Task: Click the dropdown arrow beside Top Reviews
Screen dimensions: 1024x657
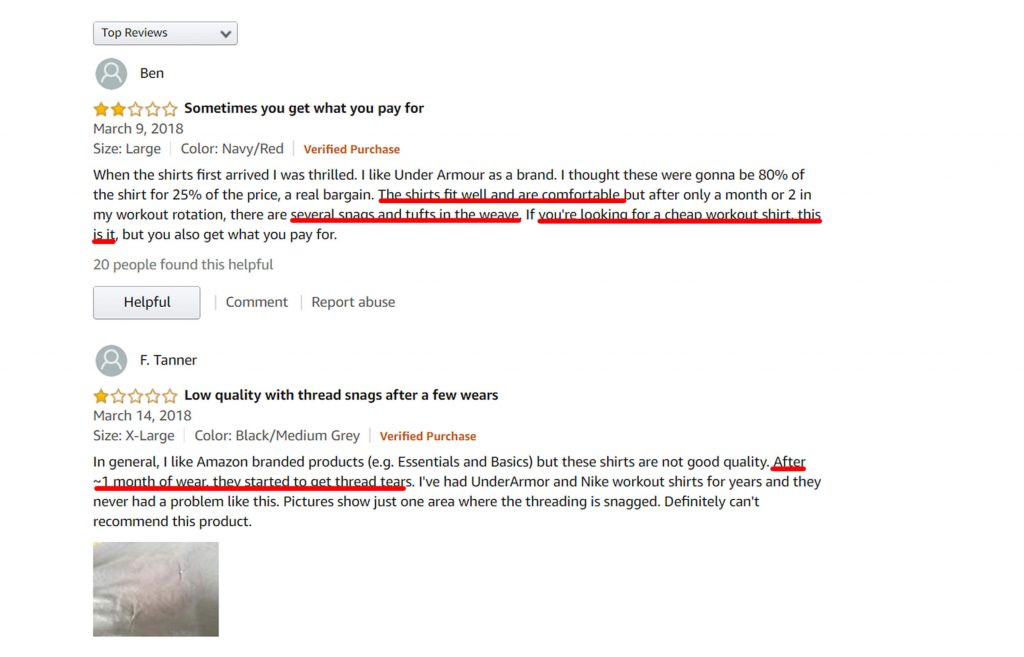Action: pyautogui.click(x=226, y=34)
